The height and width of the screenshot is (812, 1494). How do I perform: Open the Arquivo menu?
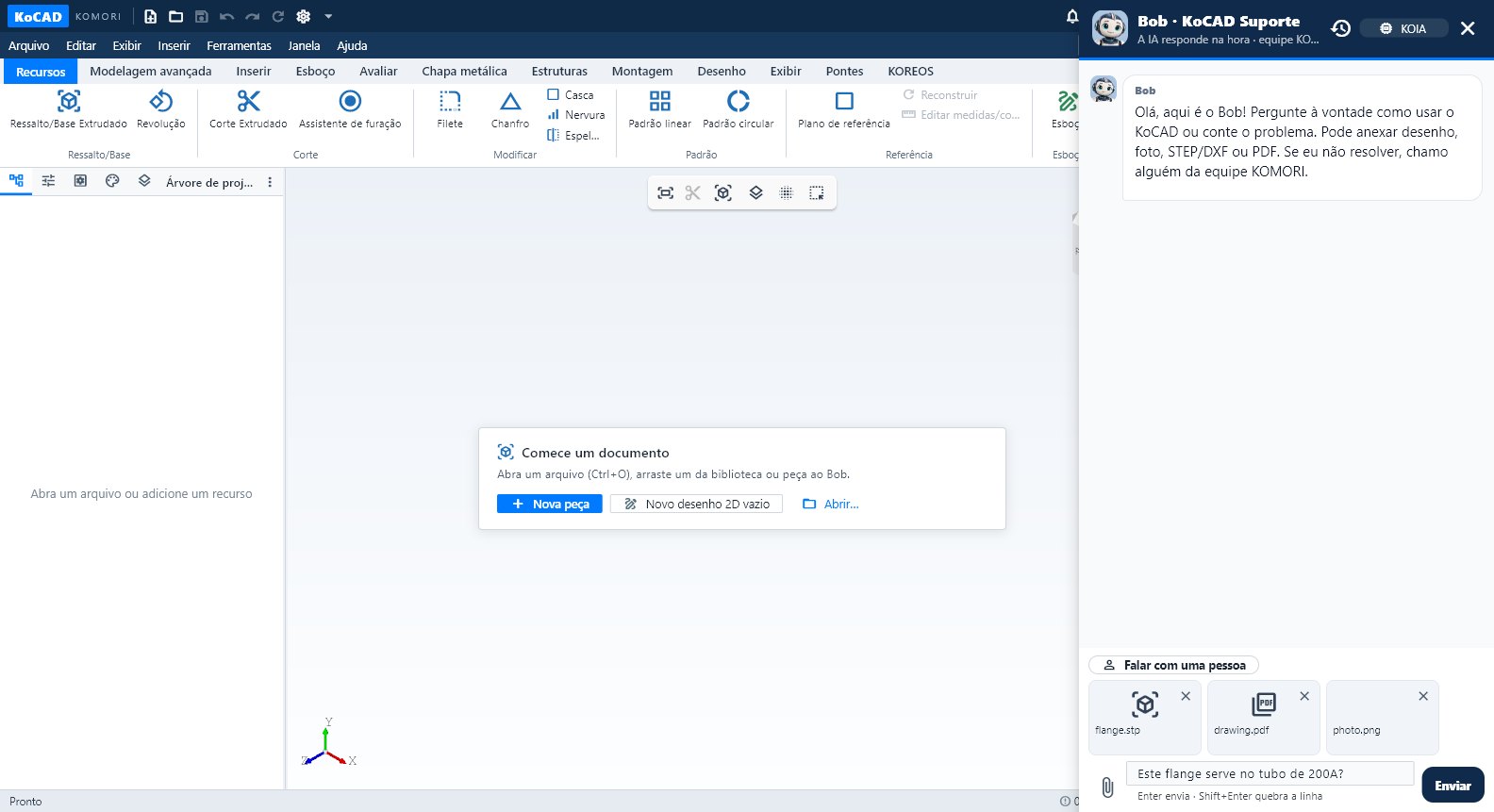29,45
